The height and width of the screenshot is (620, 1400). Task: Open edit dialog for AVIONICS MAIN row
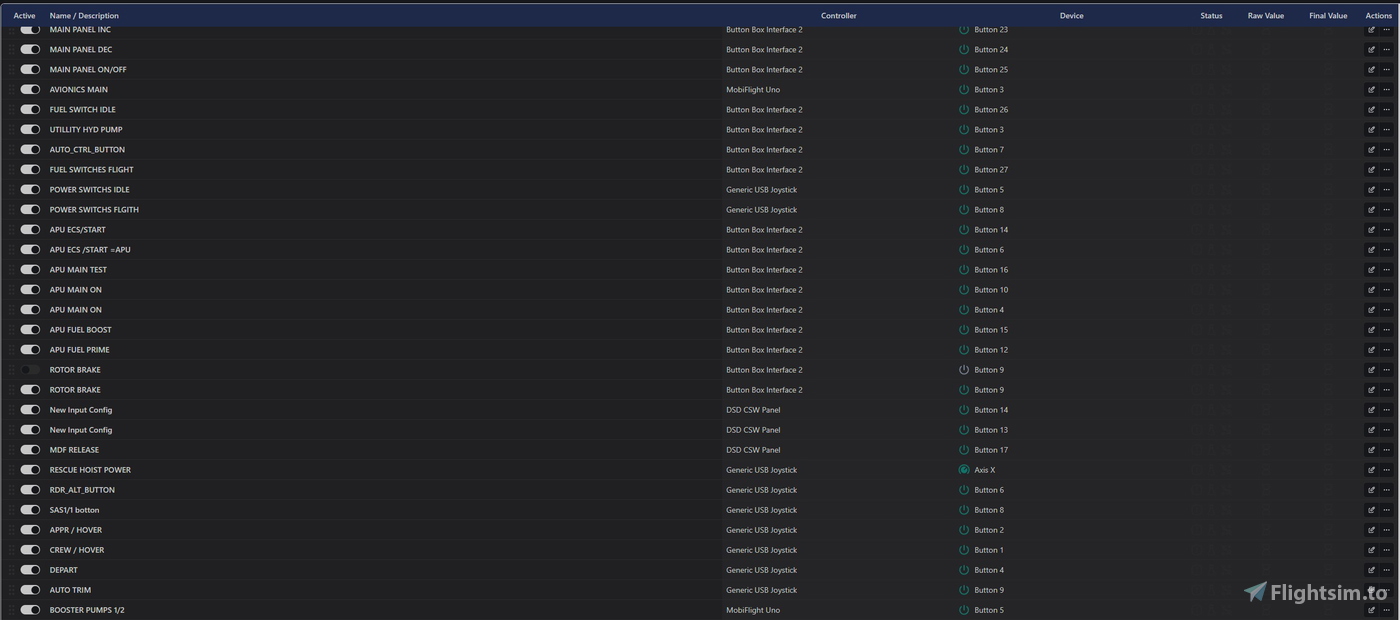click(x=1371, y=90)
